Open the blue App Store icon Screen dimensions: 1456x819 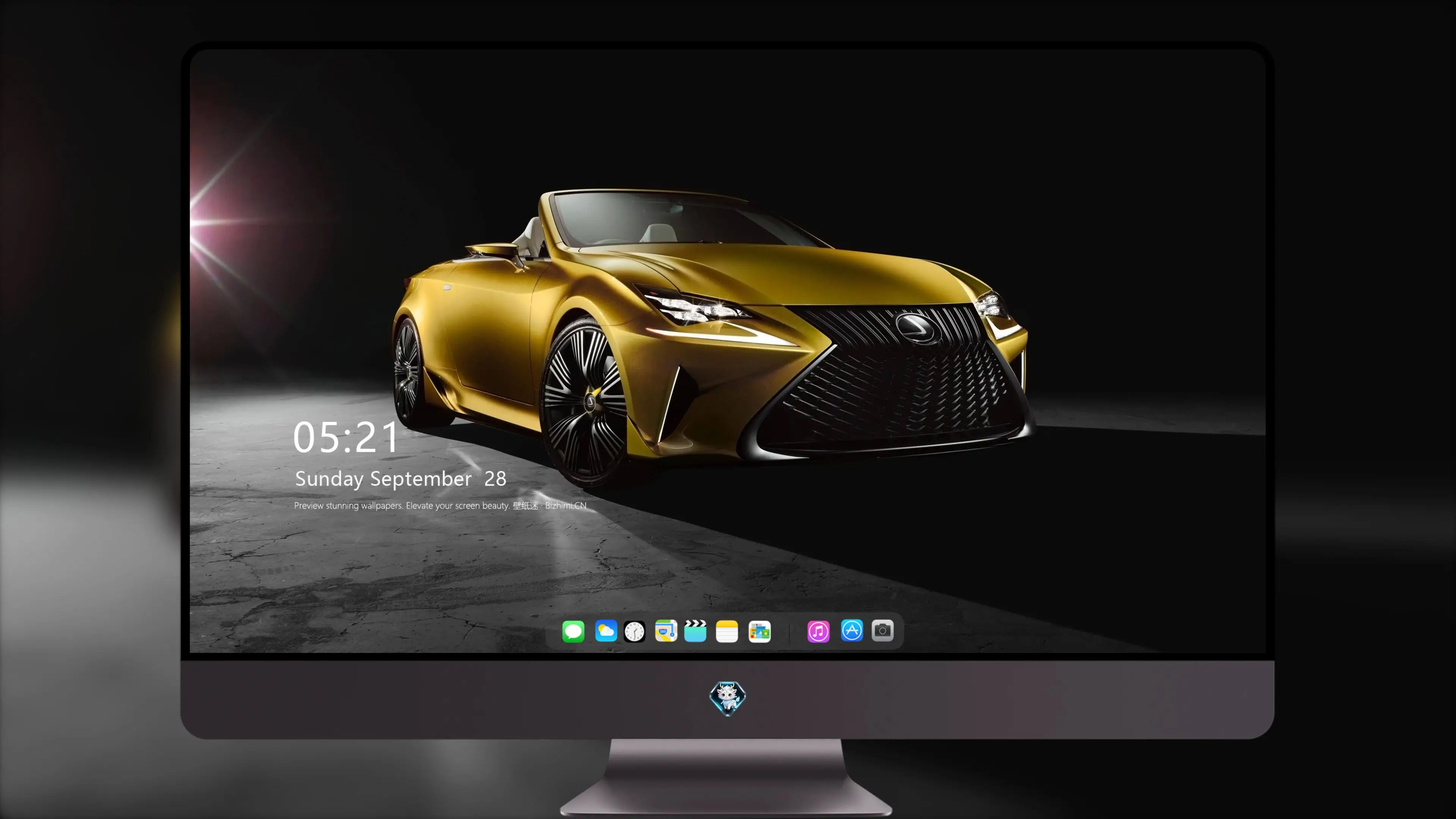click(x=852, y=630)
